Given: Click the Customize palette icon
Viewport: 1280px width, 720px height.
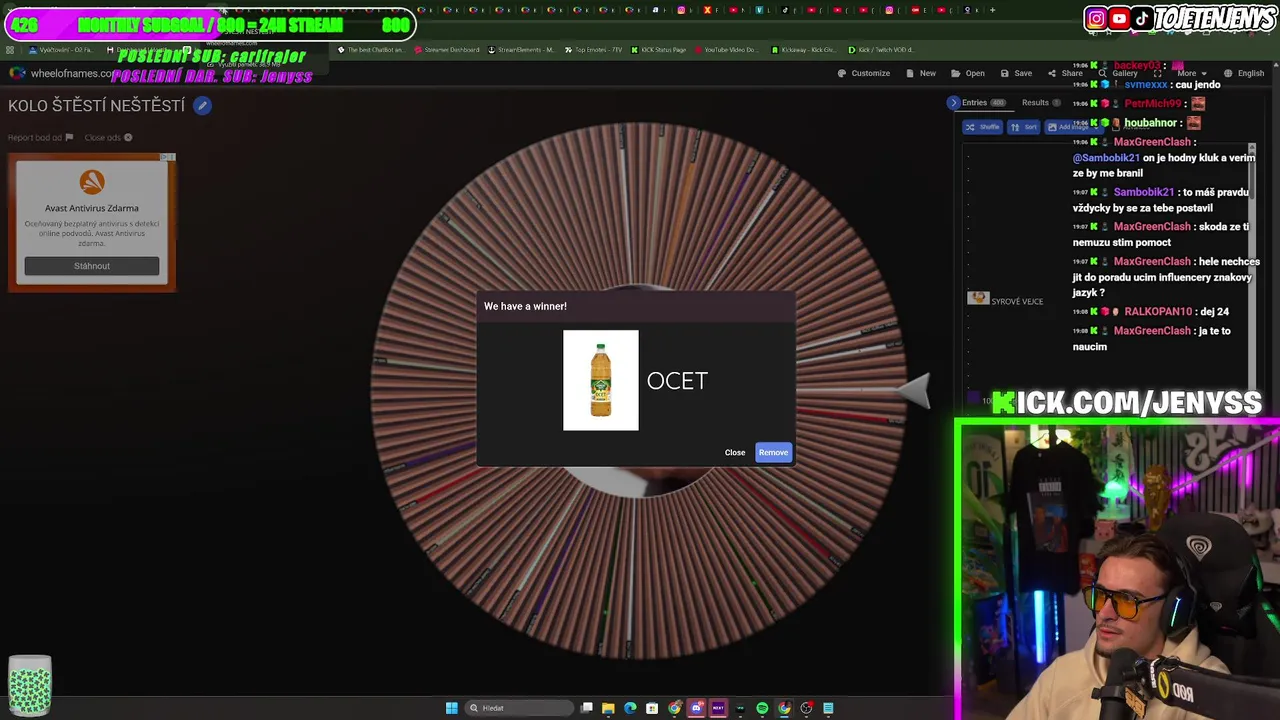Looking at the screenshot, I should pyautogui.click(x=842, y=73).
